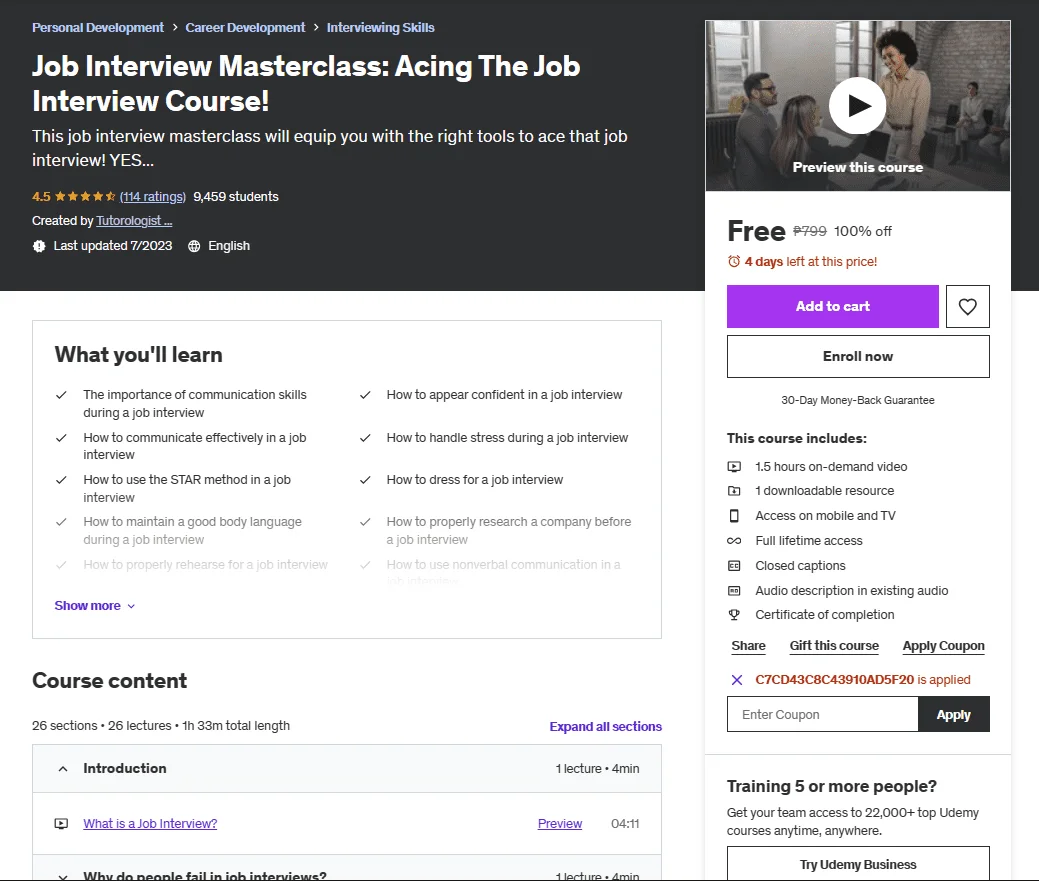Open instructor Tutorologist link
1039x881 pixels.
(x=135, y=221)
